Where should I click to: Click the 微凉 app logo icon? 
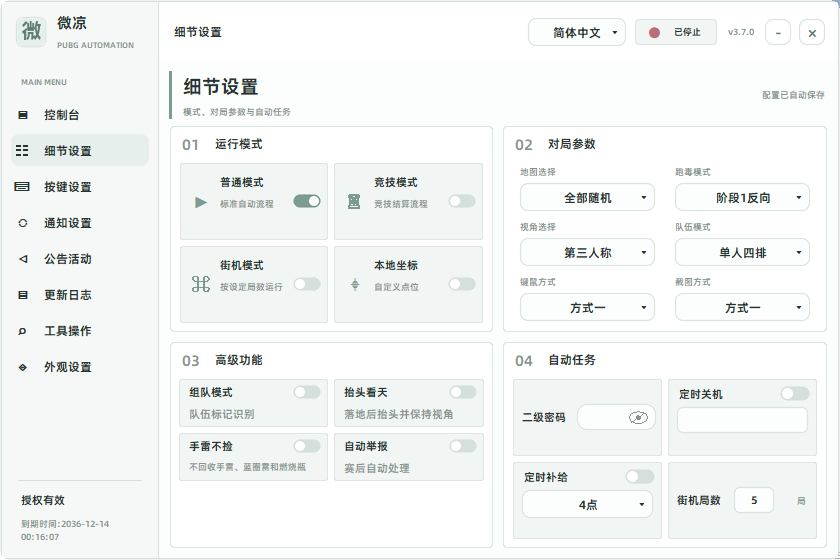click(31, 32)
